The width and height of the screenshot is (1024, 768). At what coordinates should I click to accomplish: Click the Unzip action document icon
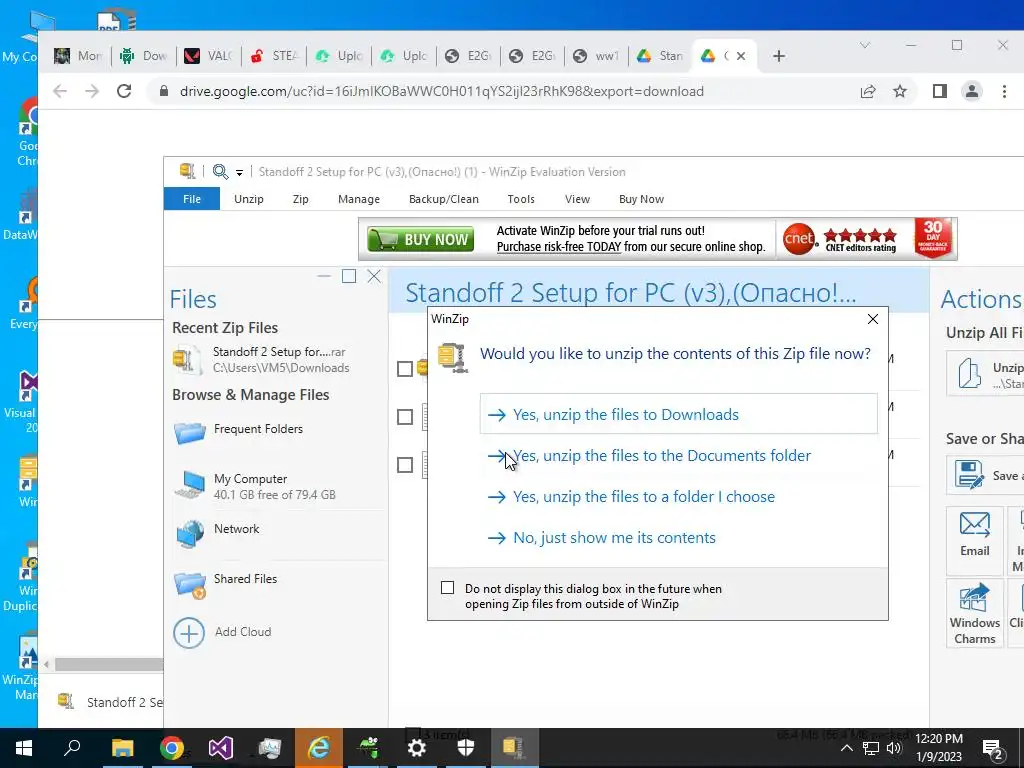click(x=970, y=374)
